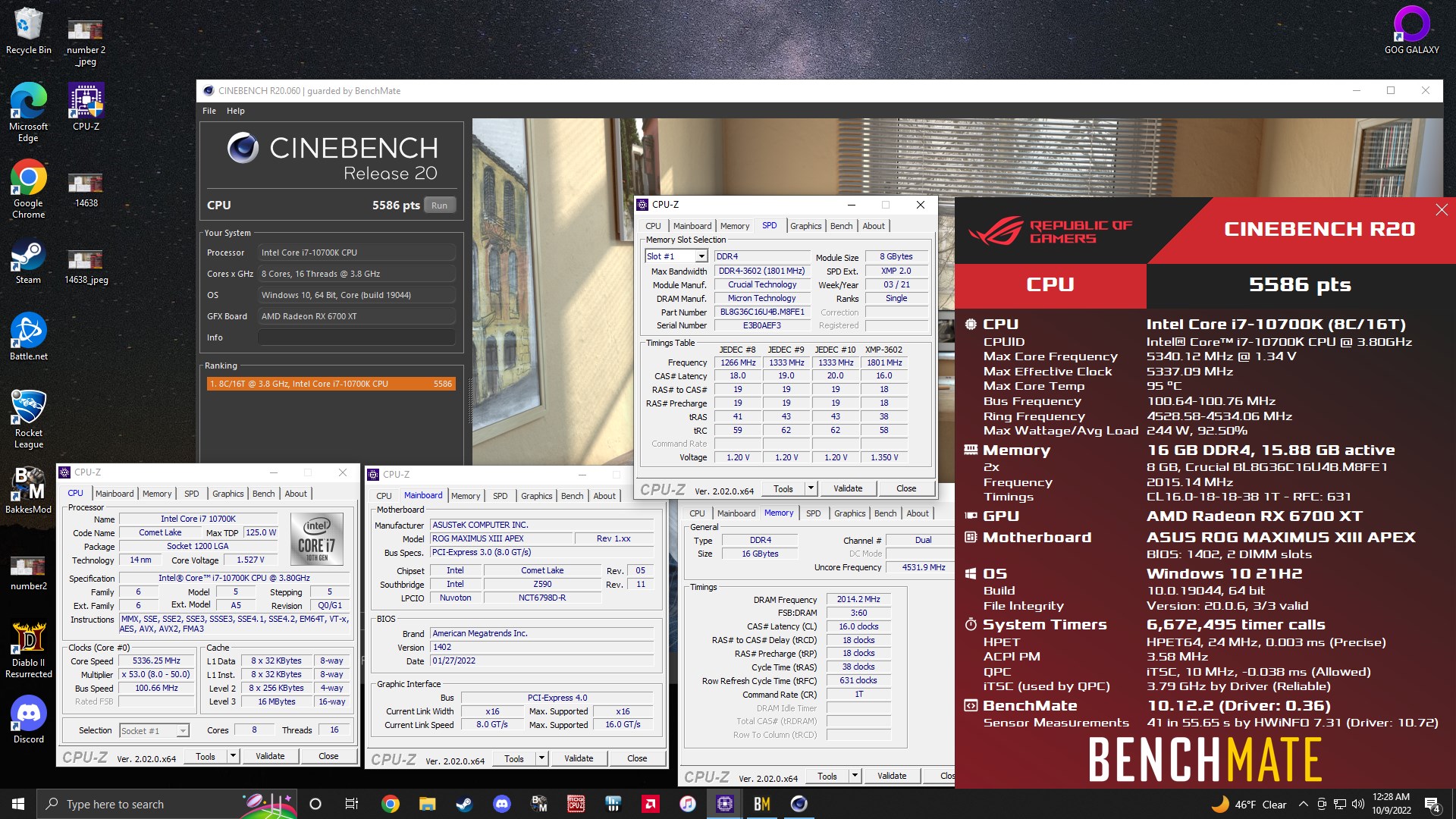This screenshot has width=1456, height=819.
Task: Close the BenchMate result overlay
Action: click(x=1441, y=210)
